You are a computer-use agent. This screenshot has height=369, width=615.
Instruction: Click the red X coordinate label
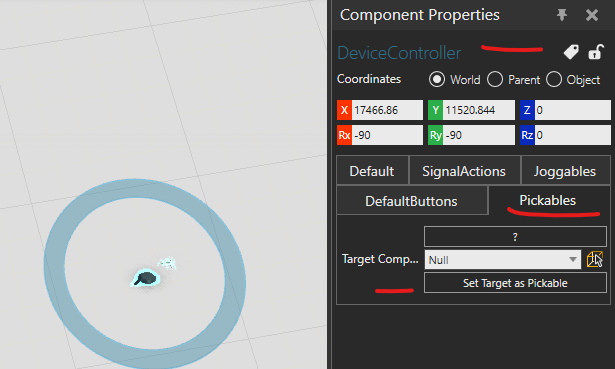pos(344,110)
